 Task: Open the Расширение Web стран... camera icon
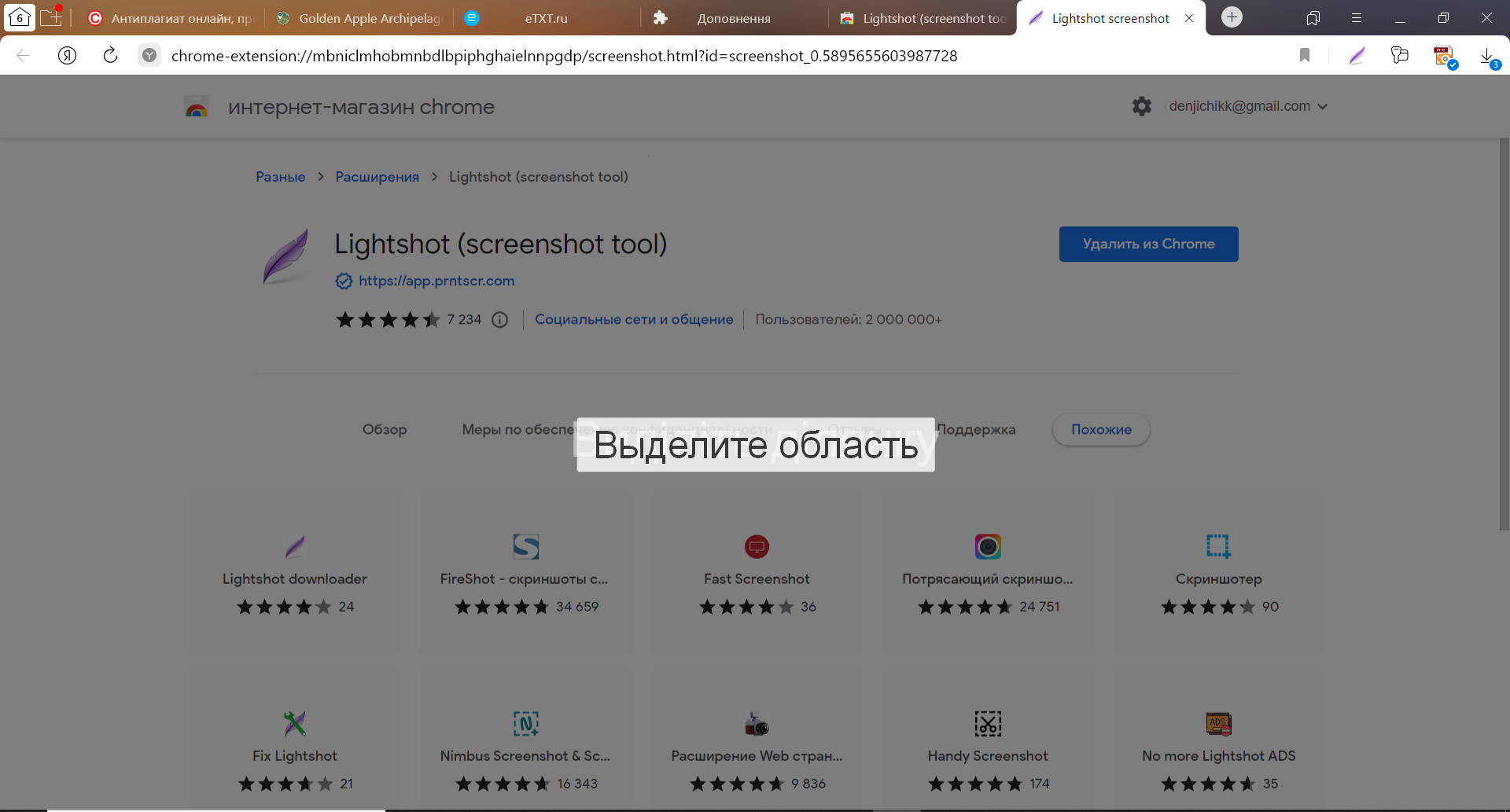coord(757,723)
